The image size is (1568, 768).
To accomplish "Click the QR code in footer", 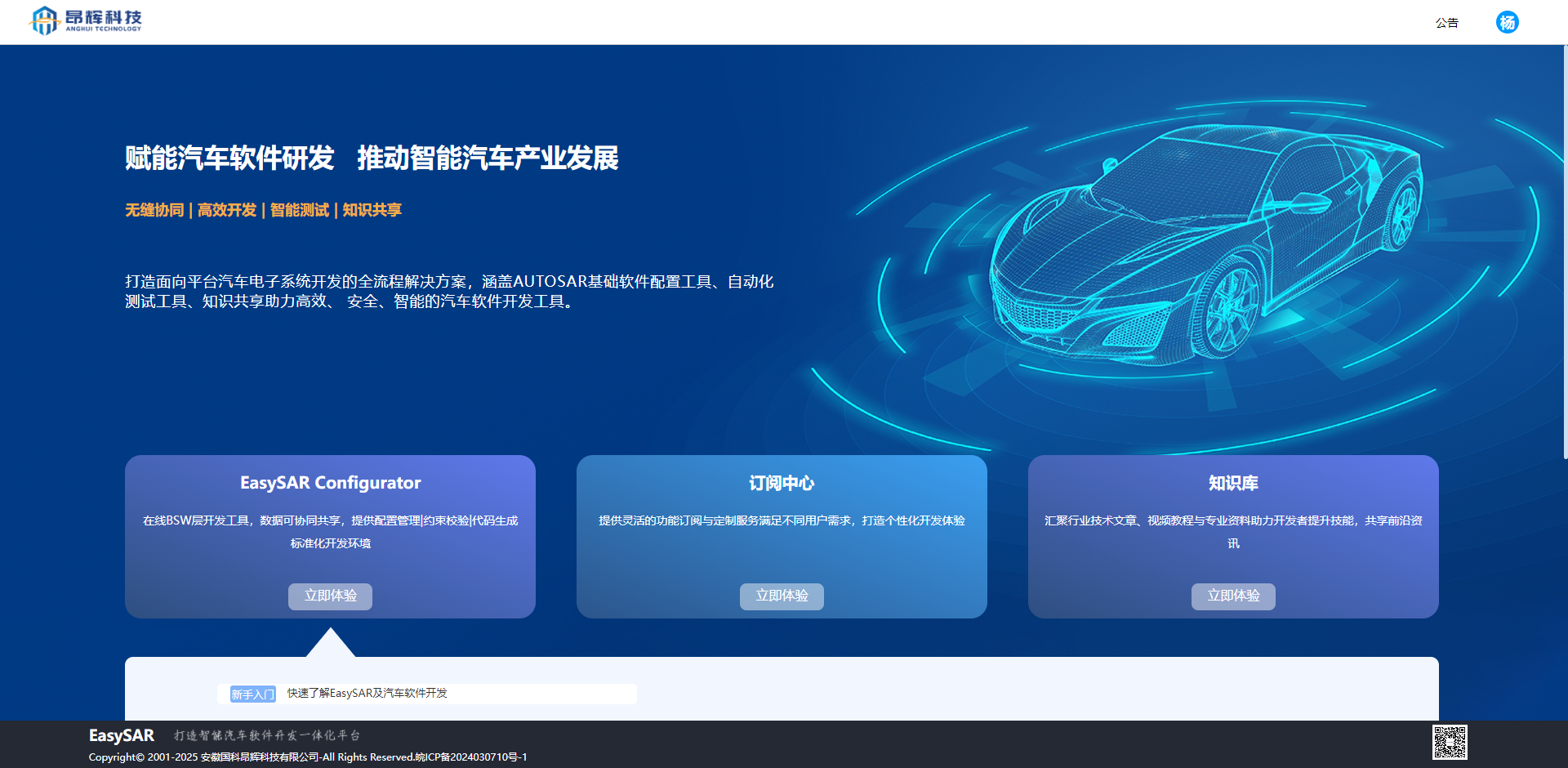I will coord(1450,743).
